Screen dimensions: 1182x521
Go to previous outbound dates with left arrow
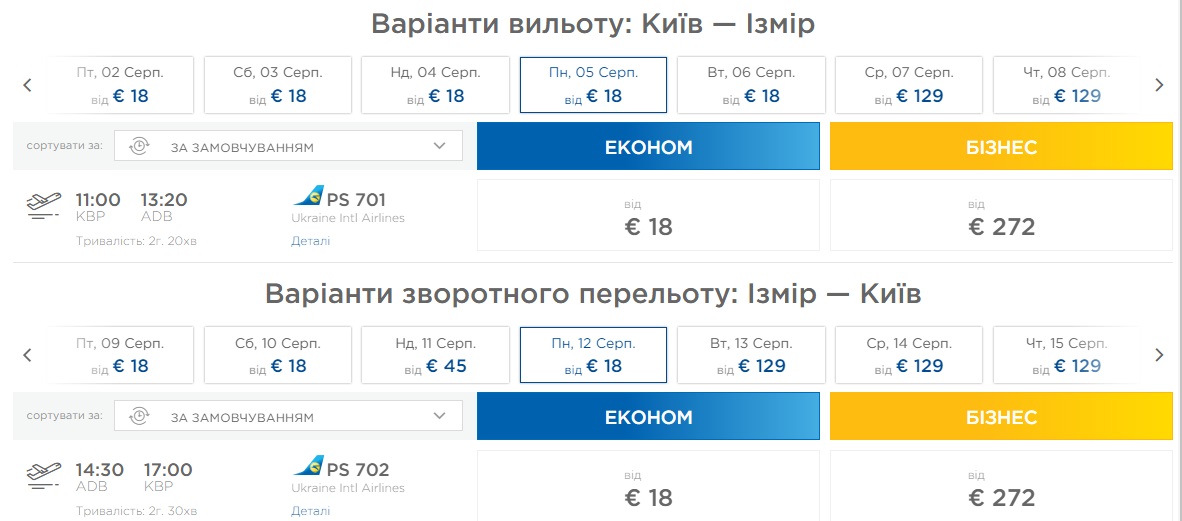pos(27,85)
